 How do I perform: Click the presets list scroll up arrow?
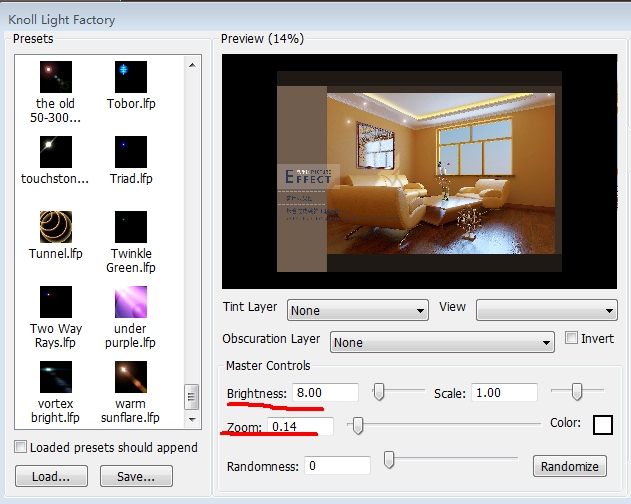coord(192,65)
